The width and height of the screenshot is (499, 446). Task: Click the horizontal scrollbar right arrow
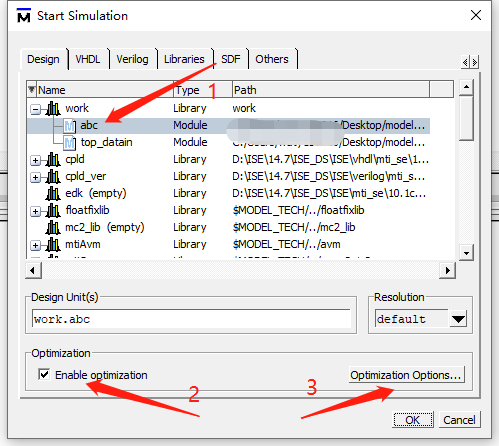coord(447,270)
